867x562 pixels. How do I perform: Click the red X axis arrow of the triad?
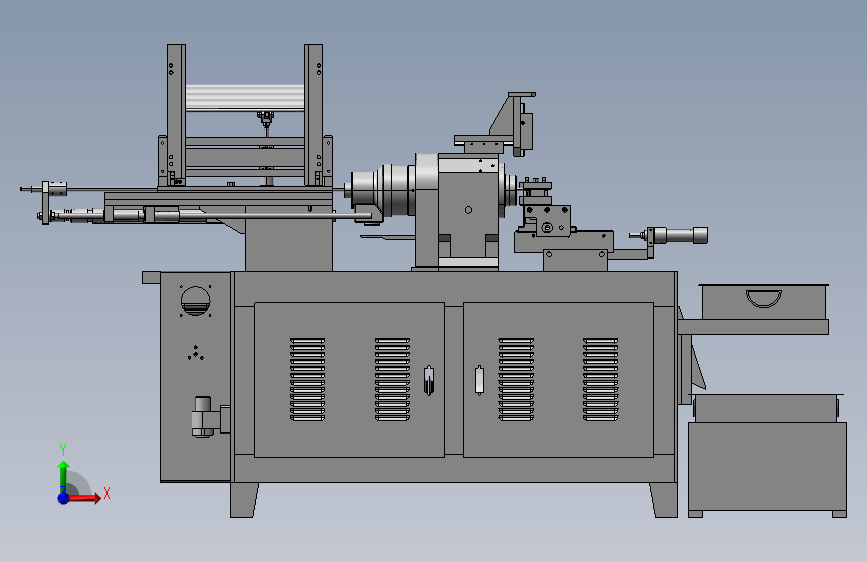[x=84, y=498]
